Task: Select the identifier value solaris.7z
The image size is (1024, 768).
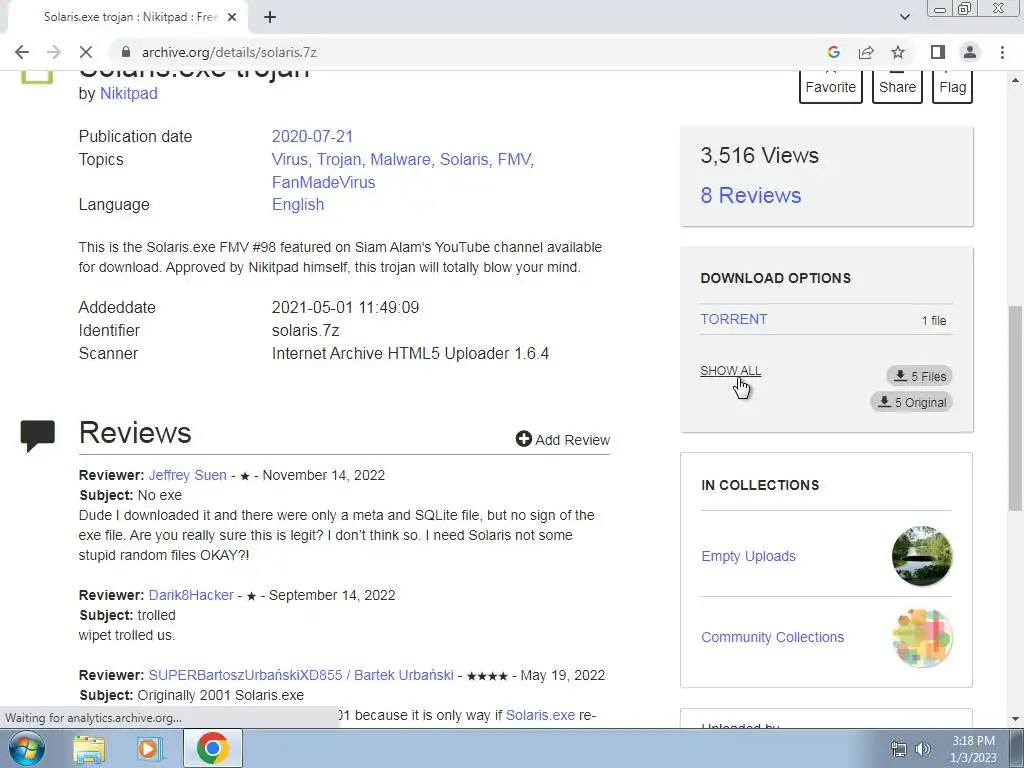Action: point(305,330)
